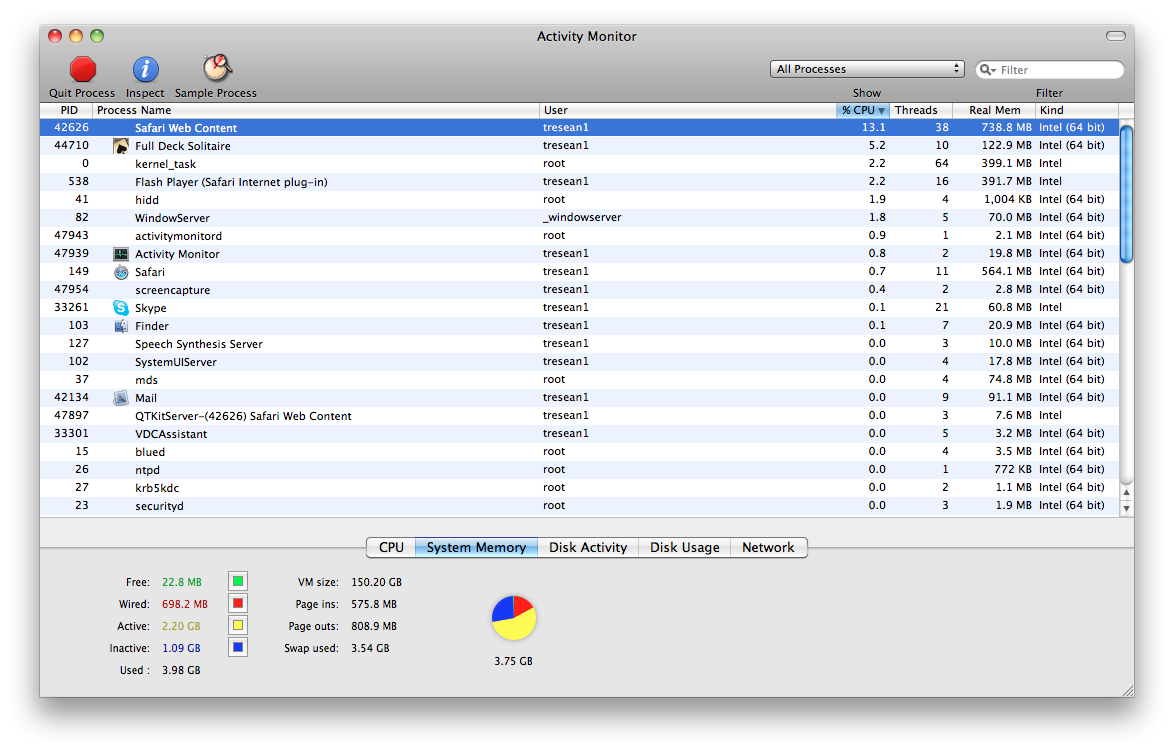Select Flash Player (Safari Internet plug-in) row
The image size is (1174, 752).
[579, 181]
